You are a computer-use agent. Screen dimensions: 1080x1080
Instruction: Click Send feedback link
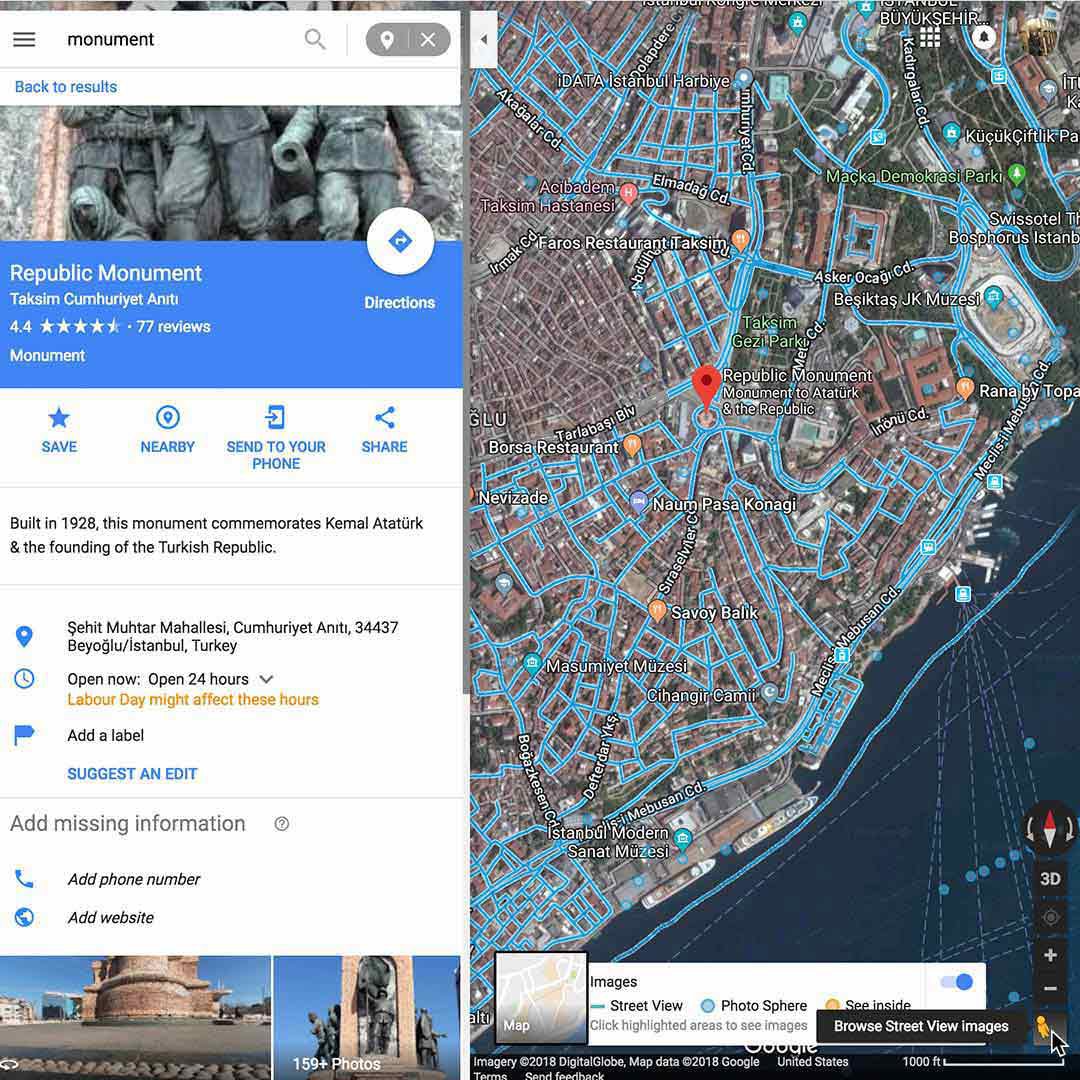(564, 1075)
